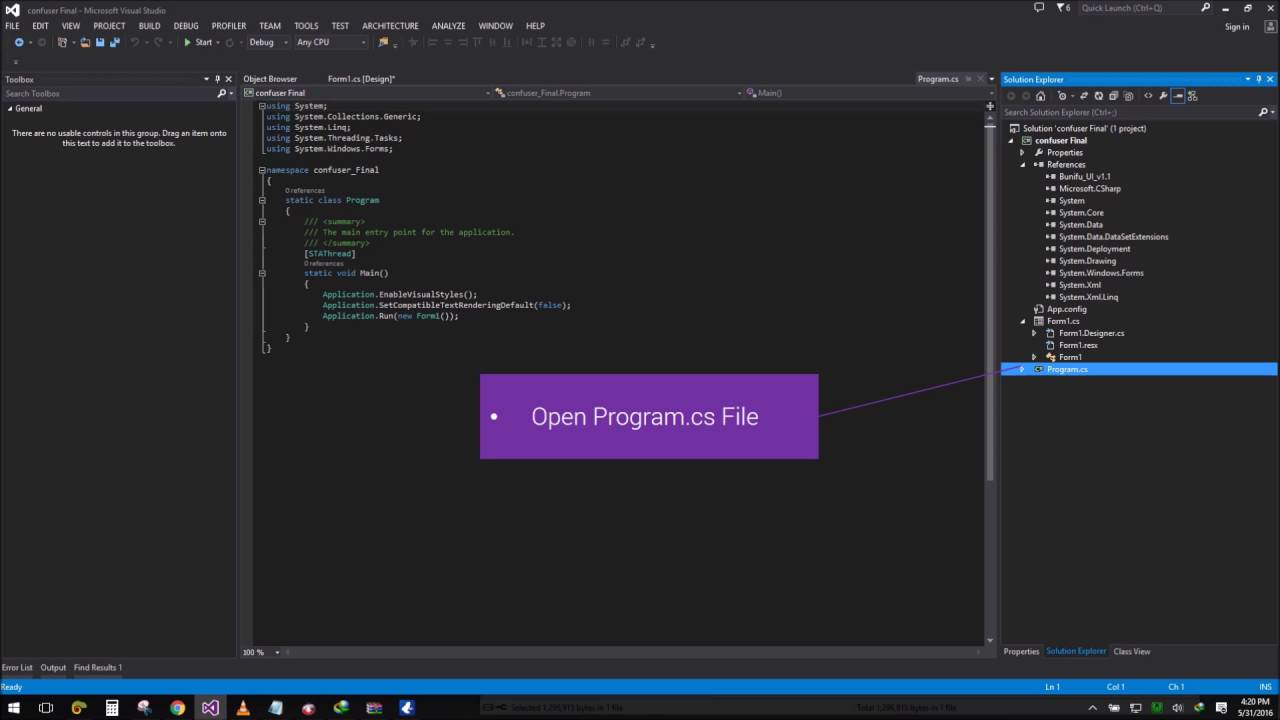Screen dimensions: 1280x720
Task: Click the Collapse All icon in Solution Explorer
Action: coord(1113,96)
